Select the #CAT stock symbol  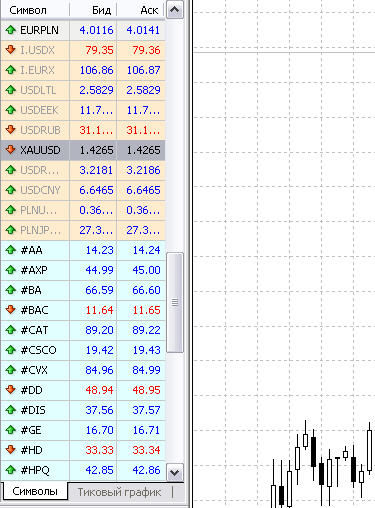coord(34,330)
